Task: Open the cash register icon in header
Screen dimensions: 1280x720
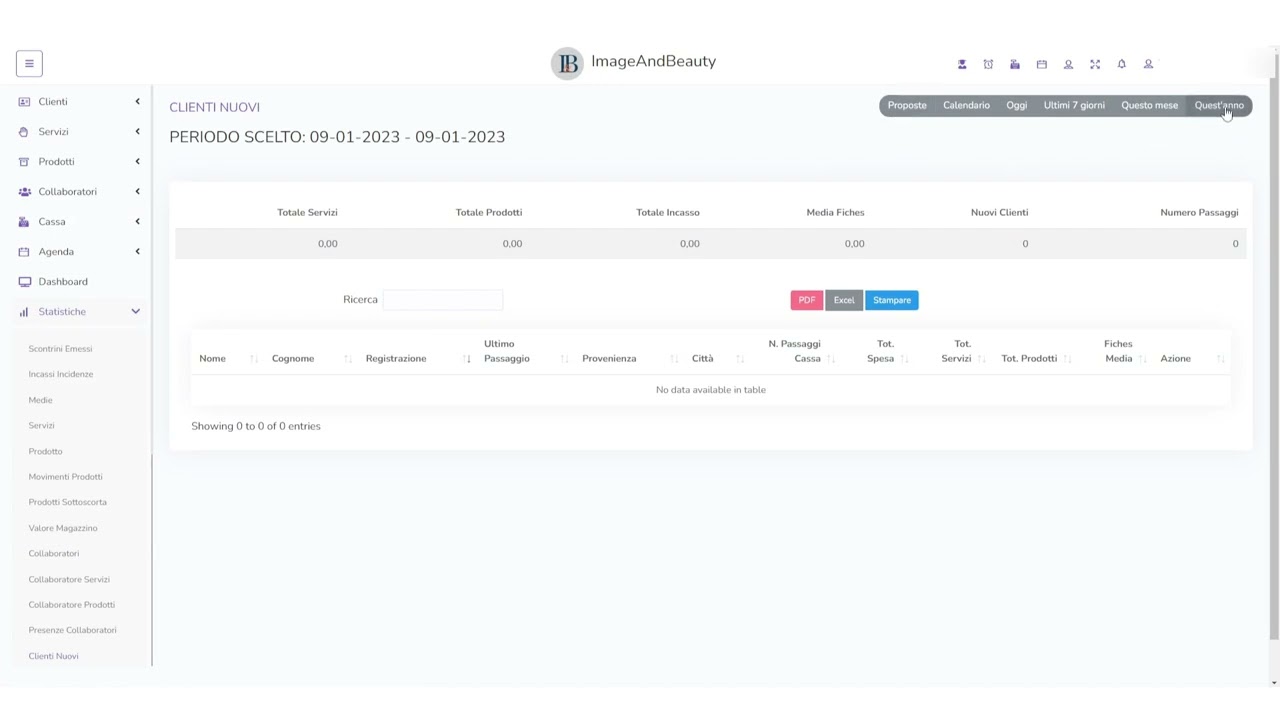Action: pyautogui.click(x=1015, y=64)
